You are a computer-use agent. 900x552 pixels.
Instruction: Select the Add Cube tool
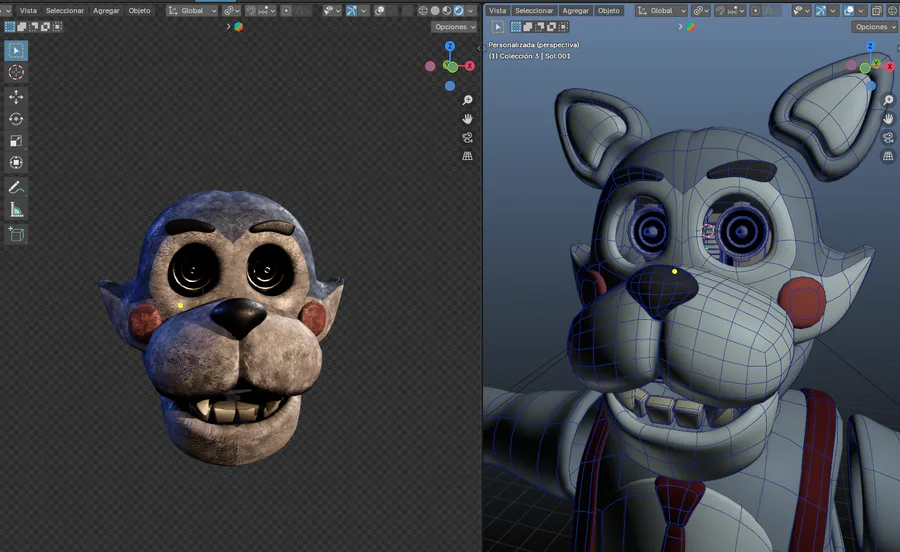[16, 234]
